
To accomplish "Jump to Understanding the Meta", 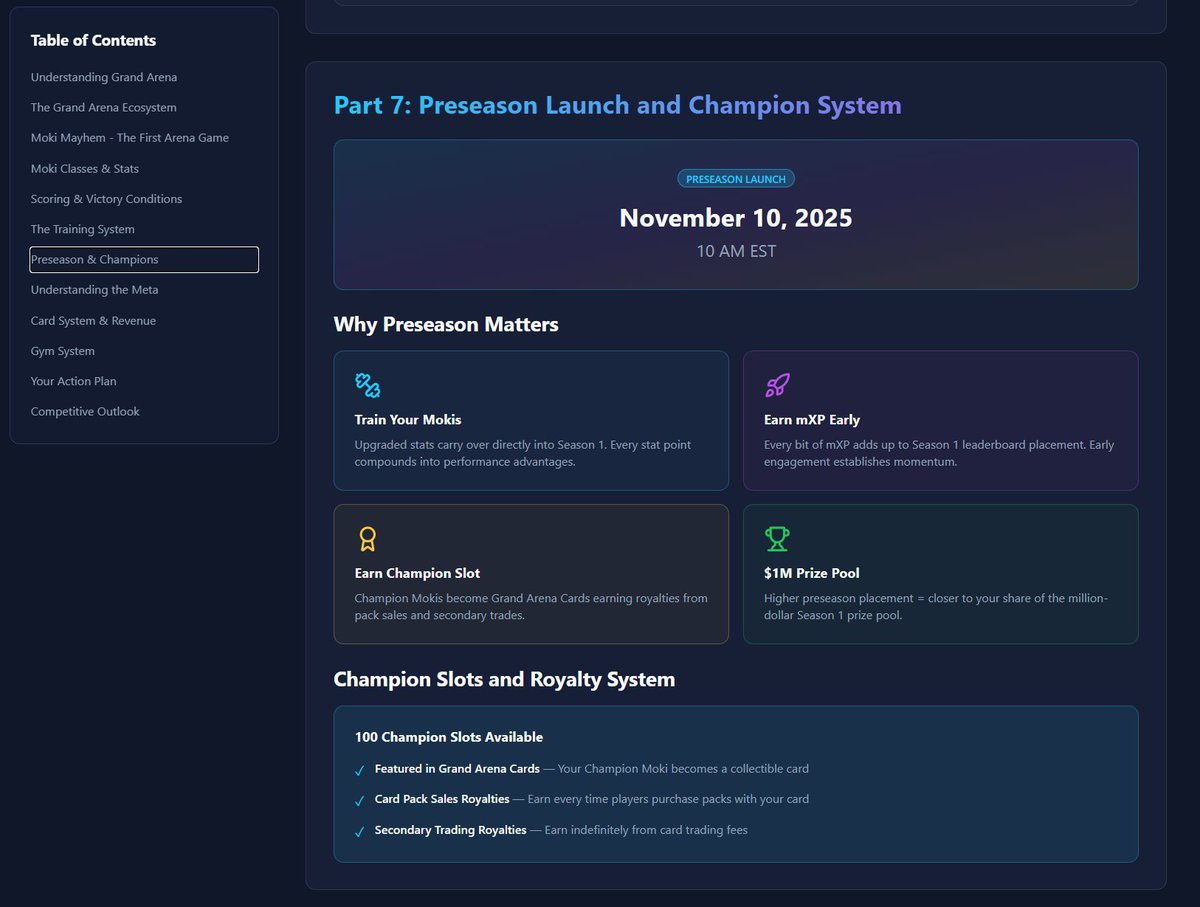I will click(x=94, y=290).
